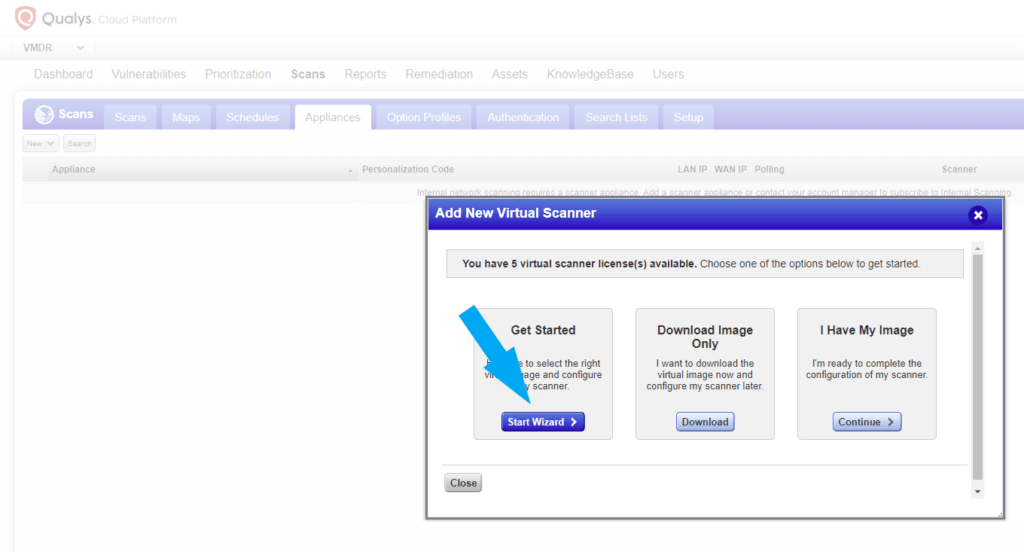This screenshot has width=1024, height=552.
Task: Click the Download button
Action: [x=705, y=422]
